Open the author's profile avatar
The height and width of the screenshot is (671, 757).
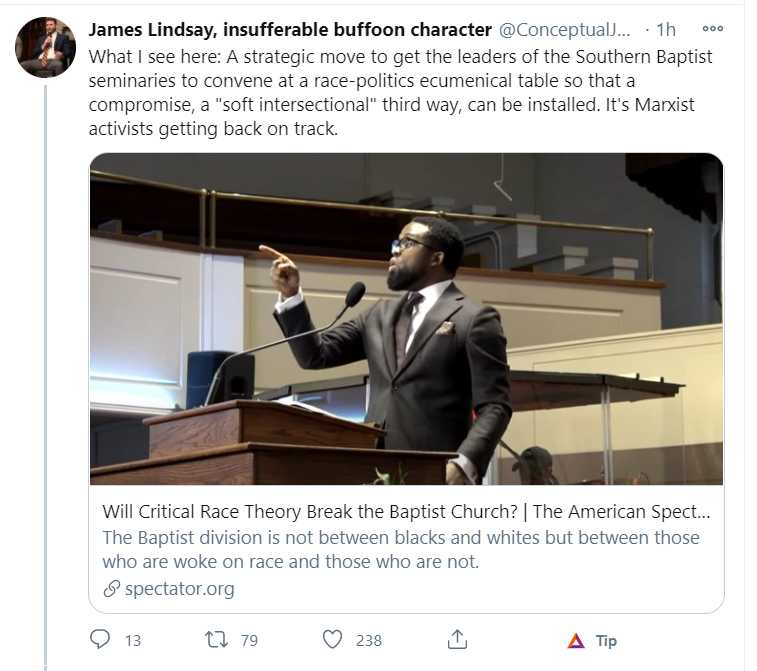tap(46, 47)
